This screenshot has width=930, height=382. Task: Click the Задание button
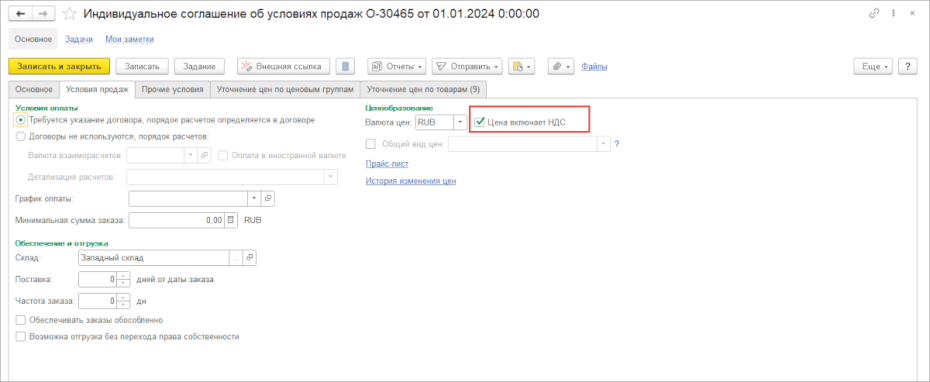pyautogui.click(x=199, y=66)
